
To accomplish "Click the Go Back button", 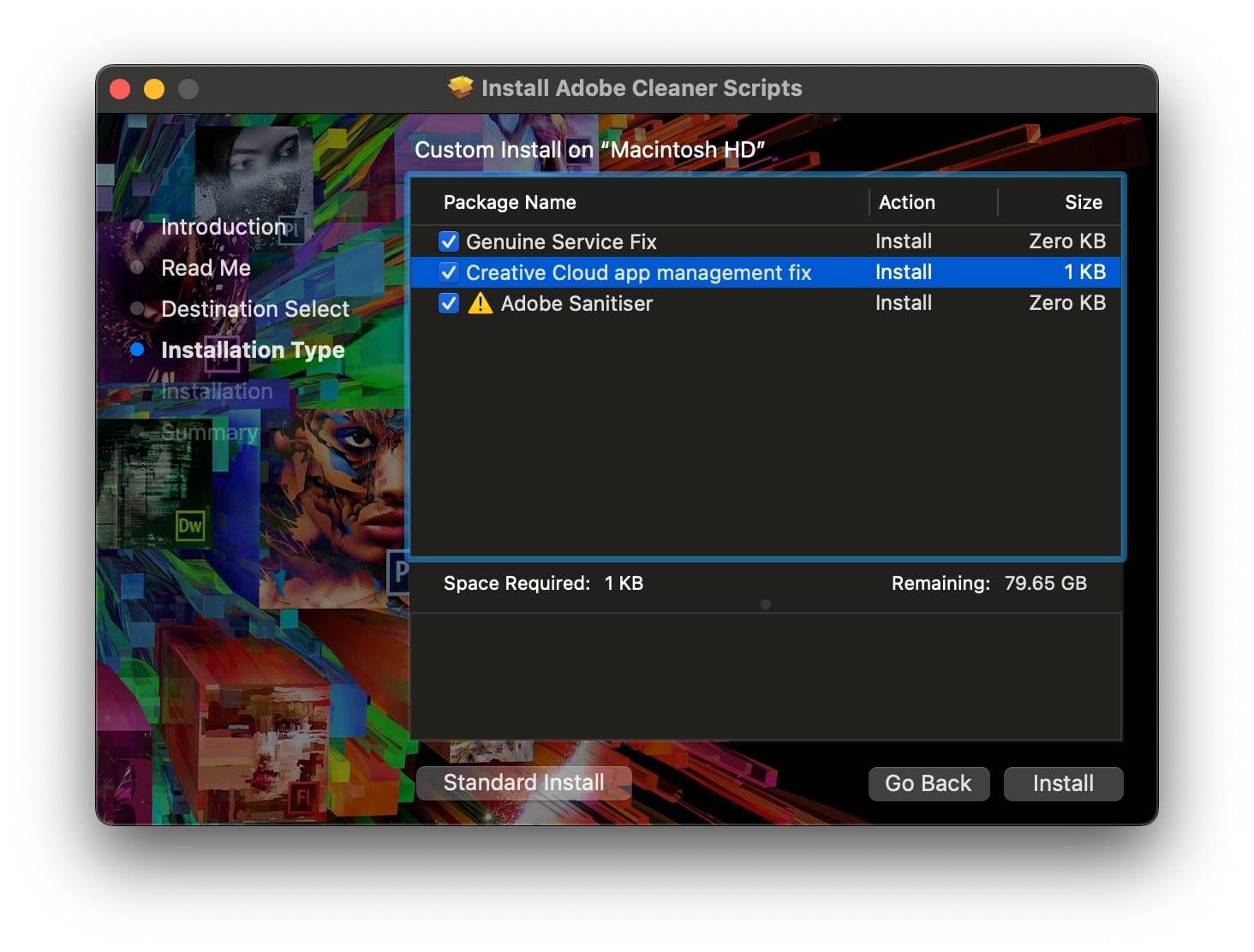I will 929,783.
